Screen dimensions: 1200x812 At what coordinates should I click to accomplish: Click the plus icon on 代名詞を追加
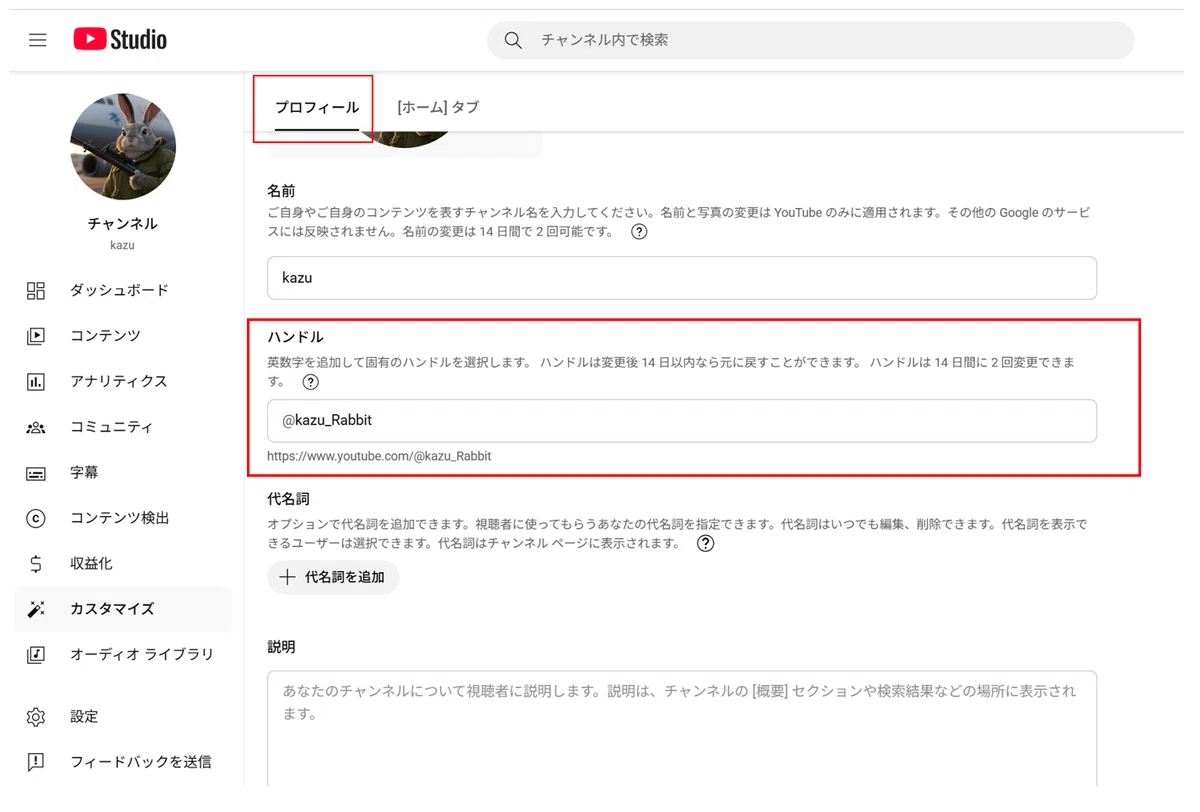coord(288,578)
